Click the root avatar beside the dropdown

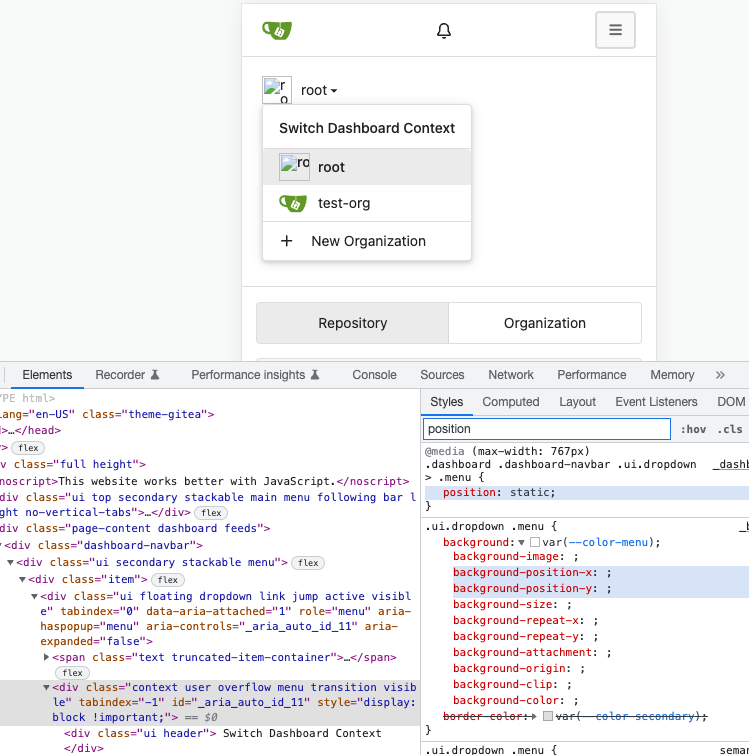[x=277, y=90]
